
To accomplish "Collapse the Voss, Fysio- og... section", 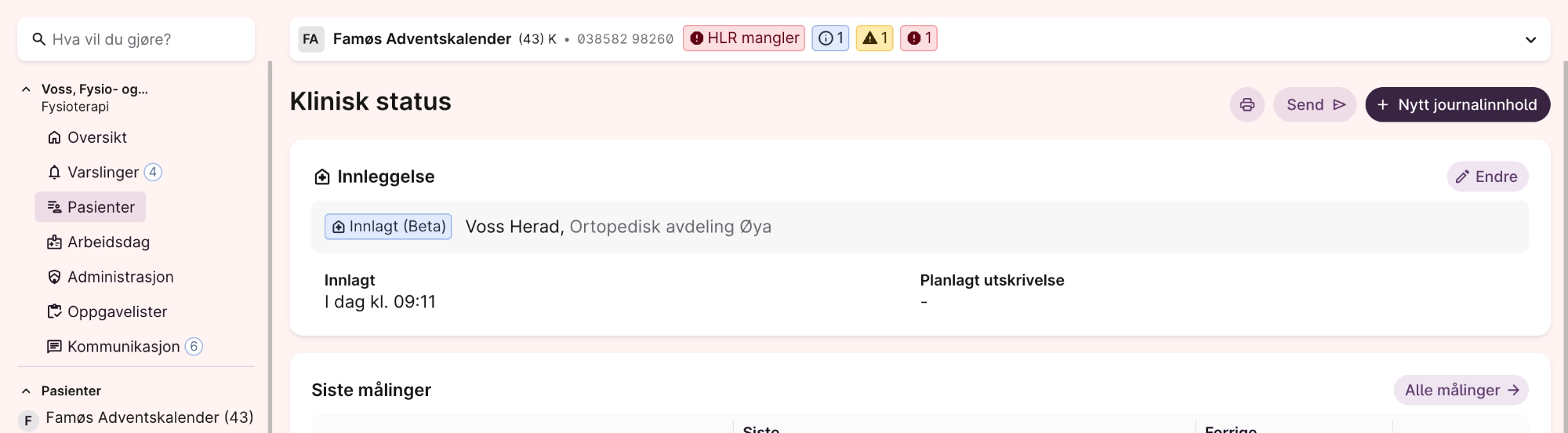I will click(26, 89).
